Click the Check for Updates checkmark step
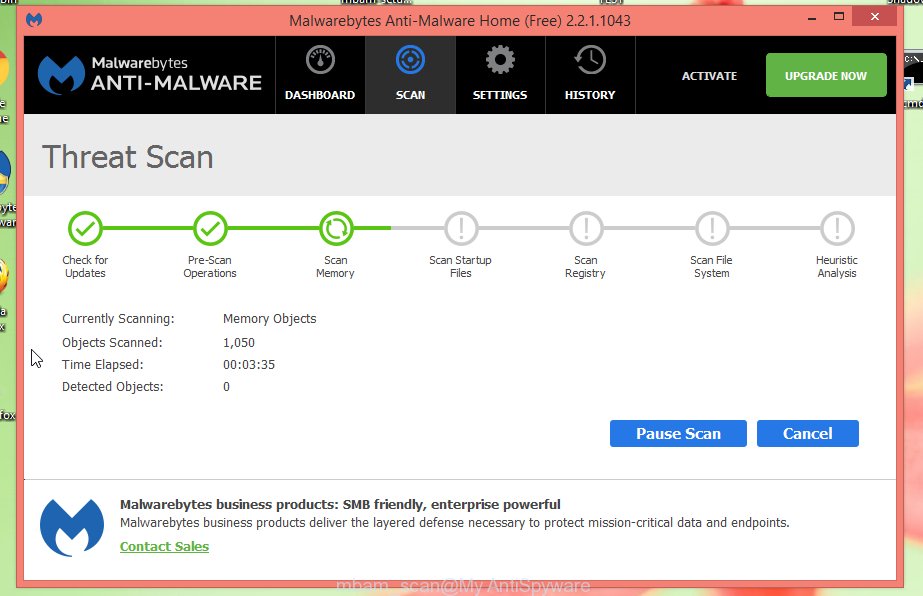The height and width of the screenshot is (596, 923). click(x=85, y=229)
